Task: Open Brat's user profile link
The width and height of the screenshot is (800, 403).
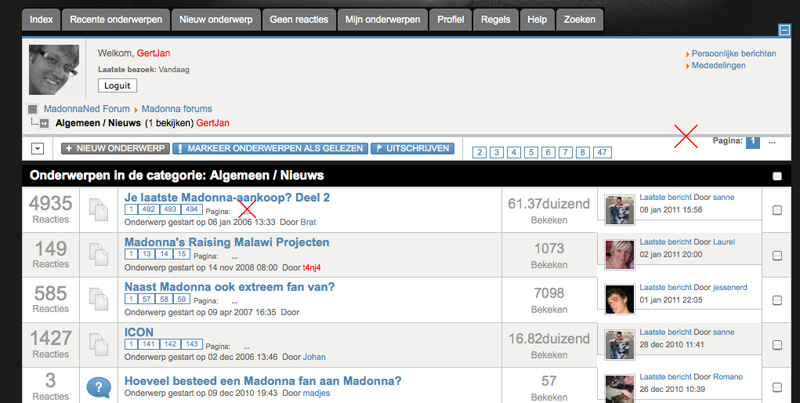Action: pos(308,222)
